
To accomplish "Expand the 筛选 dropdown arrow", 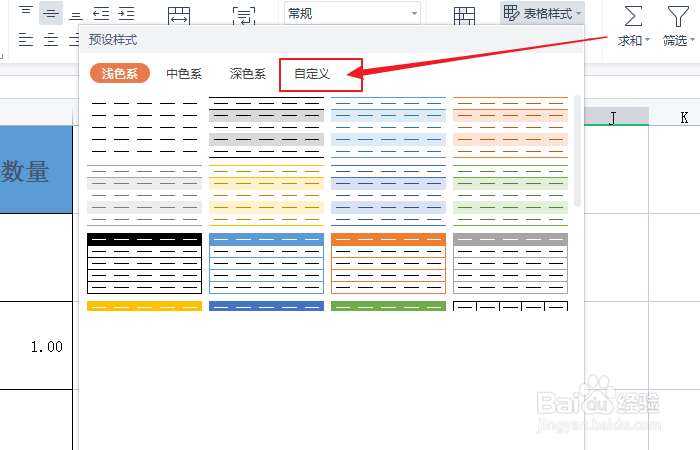I will pyautogui.click(x=692, y=40).
